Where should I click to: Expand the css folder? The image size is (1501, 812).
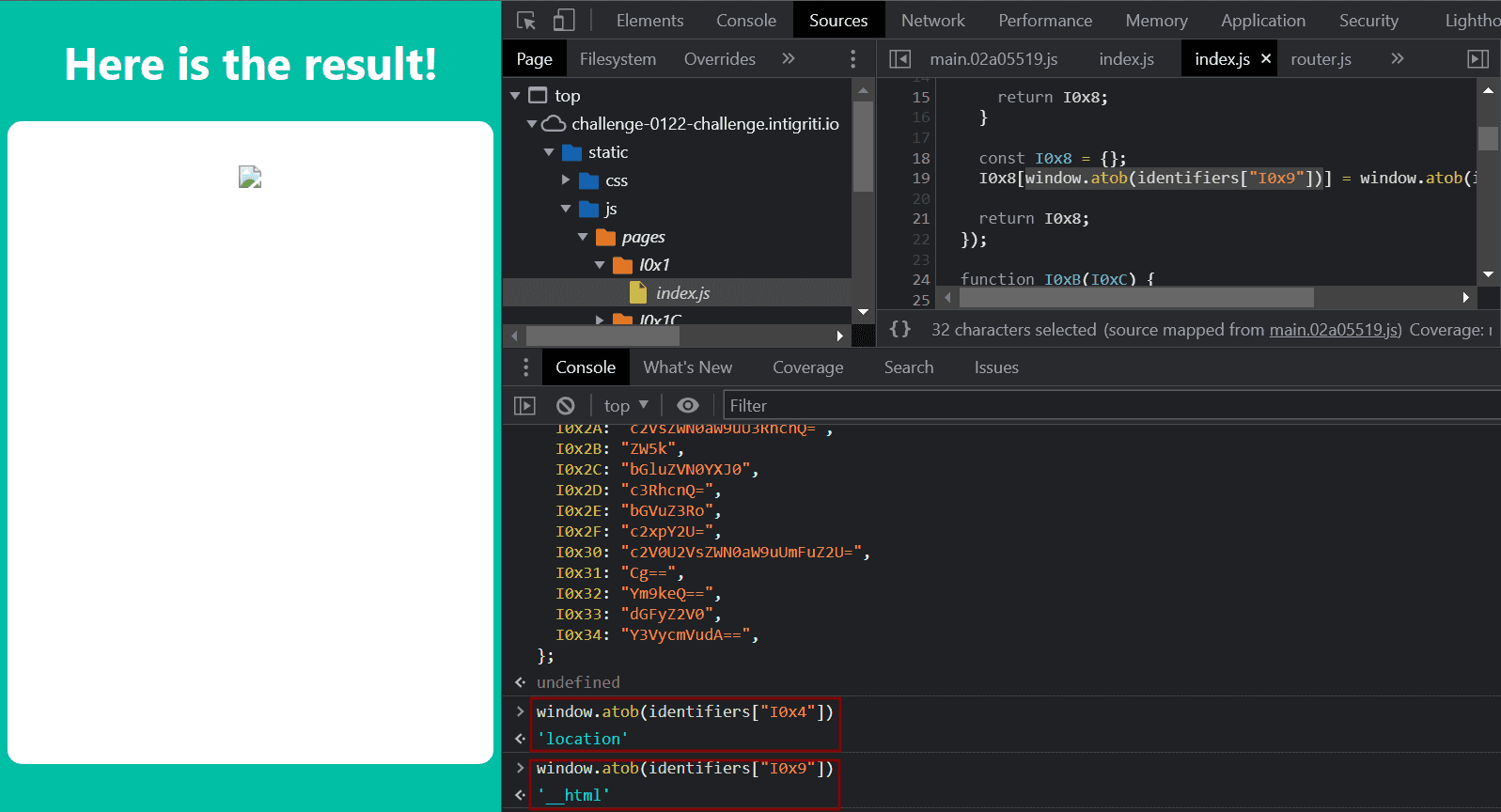[x=566, y=180]
